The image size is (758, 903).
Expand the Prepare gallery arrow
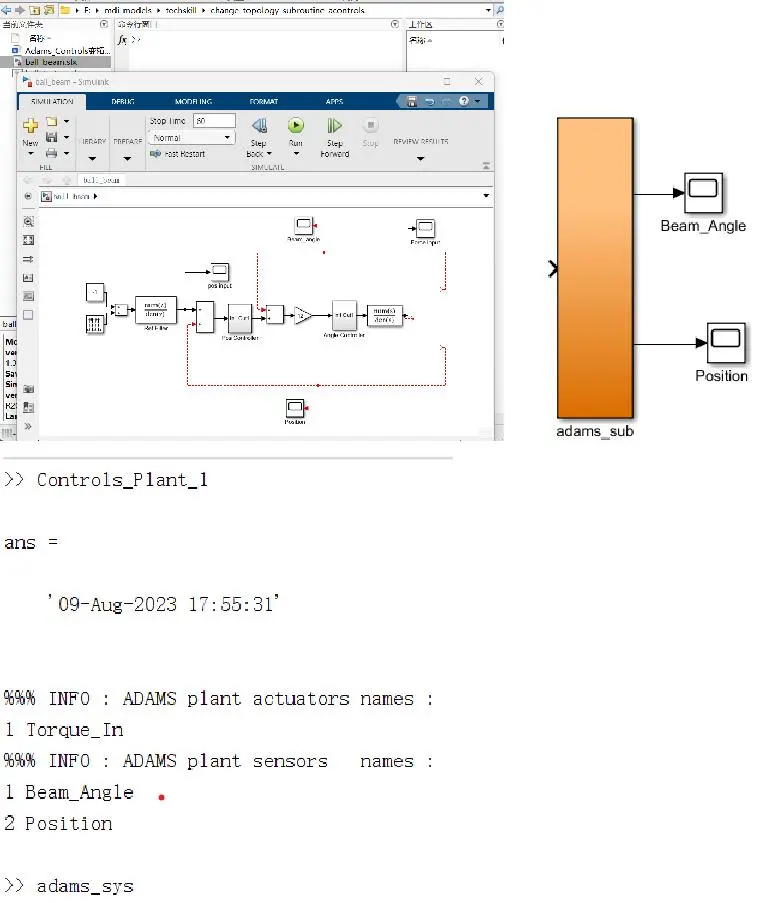tap(127, 158)
